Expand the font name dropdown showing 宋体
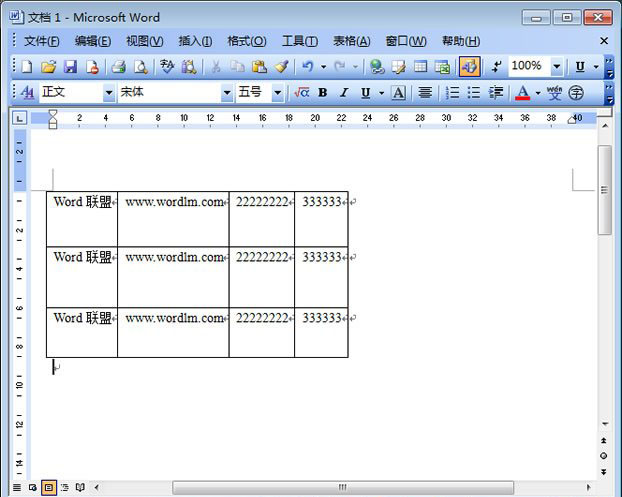 [226, 93]
